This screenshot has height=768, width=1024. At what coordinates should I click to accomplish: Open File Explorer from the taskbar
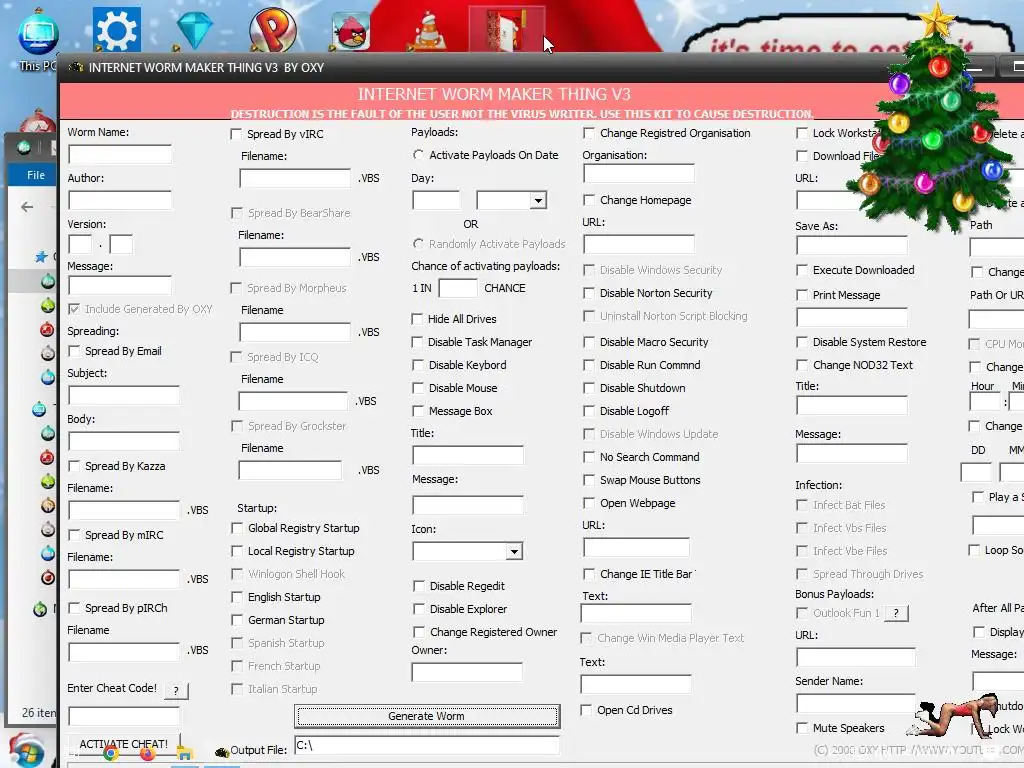(x=184, y=754)
